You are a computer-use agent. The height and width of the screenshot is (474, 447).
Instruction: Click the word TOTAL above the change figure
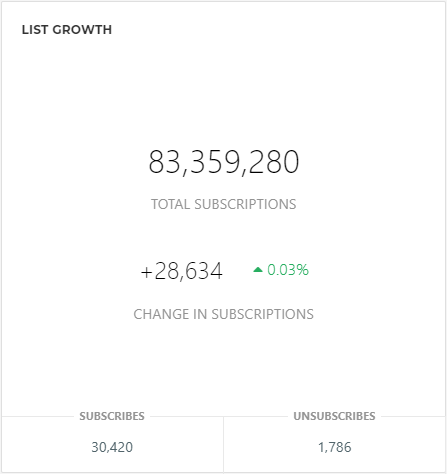pos(171,204)
